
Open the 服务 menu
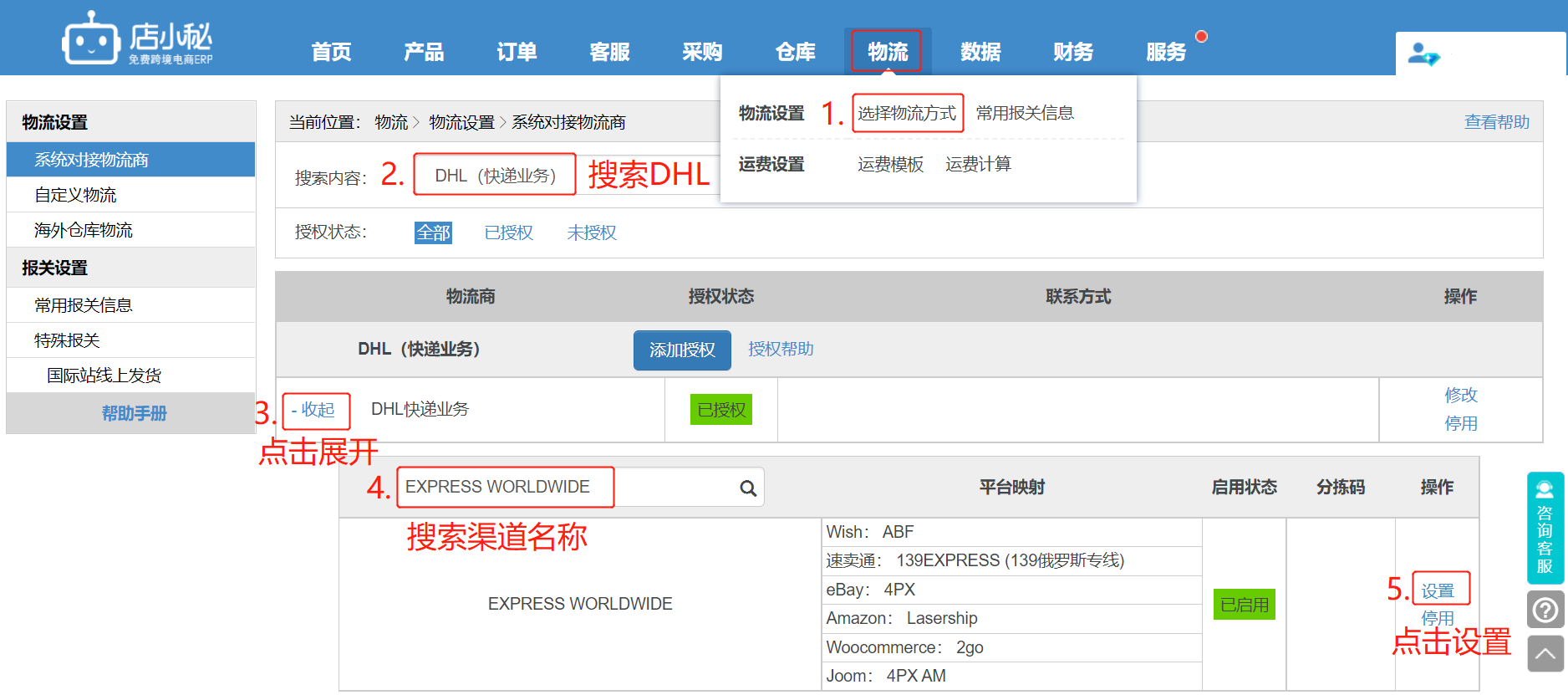click(x=1166, y=52)
